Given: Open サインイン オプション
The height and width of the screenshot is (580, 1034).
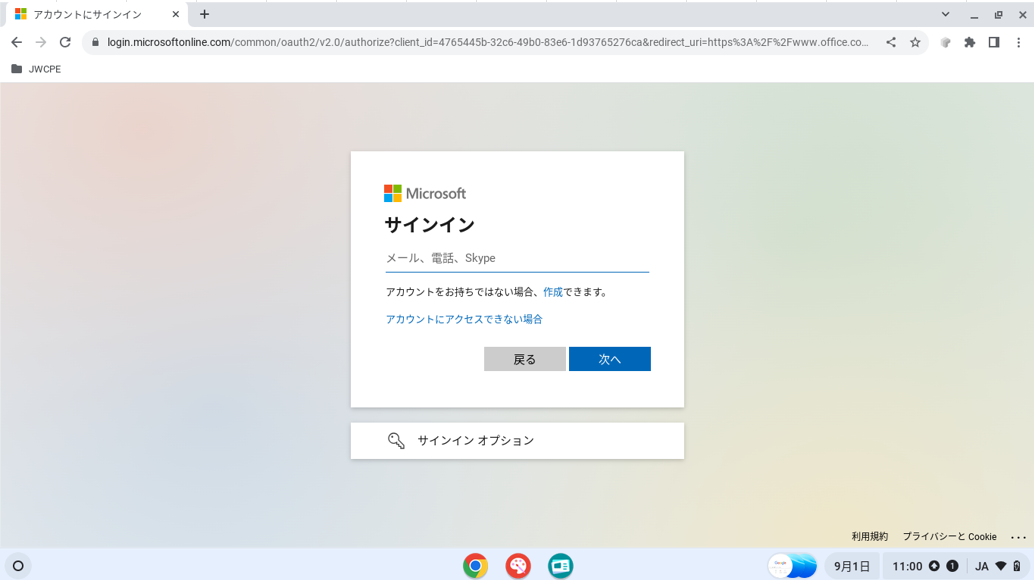Looking at the screenshot, I should point(517,441).
